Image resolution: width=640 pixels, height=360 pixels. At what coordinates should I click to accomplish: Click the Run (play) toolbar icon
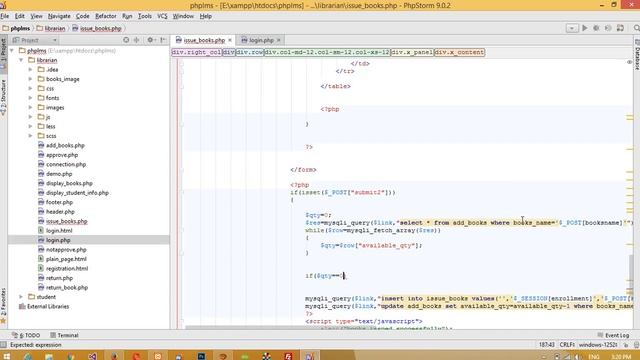[x=585, y=28]
